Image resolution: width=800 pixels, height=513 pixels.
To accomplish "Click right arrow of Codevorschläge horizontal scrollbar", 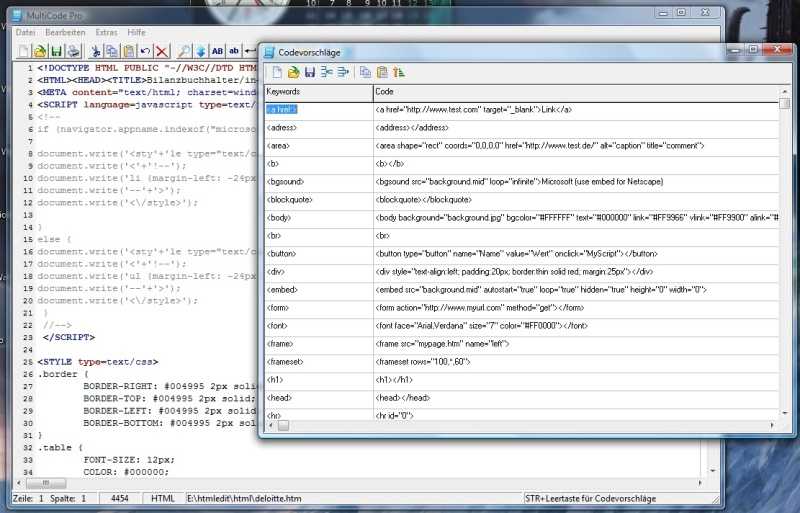I will 772,425.
